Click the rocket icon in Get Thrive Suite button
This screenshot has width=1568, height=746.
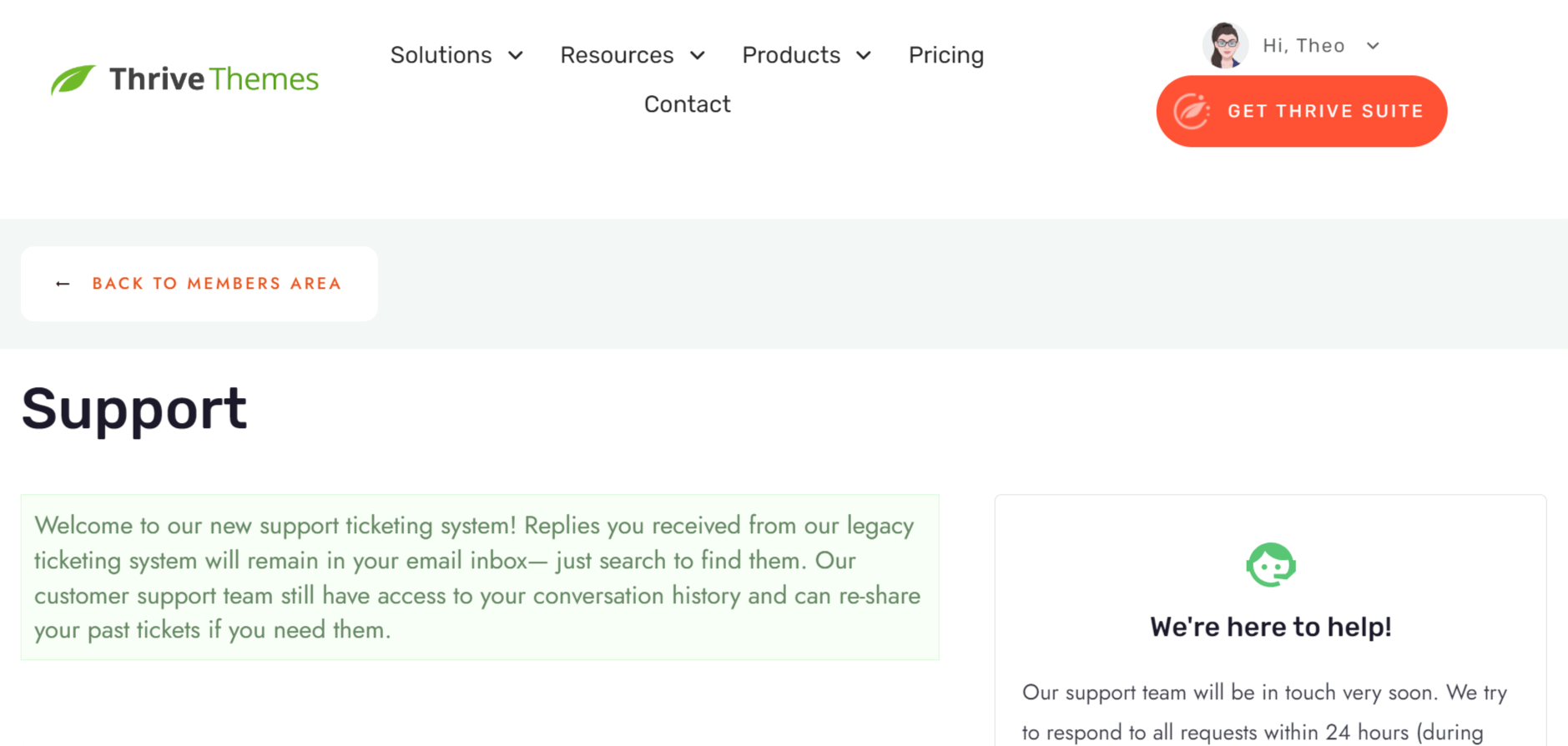pyautogui.click(x=1192, y=111)
